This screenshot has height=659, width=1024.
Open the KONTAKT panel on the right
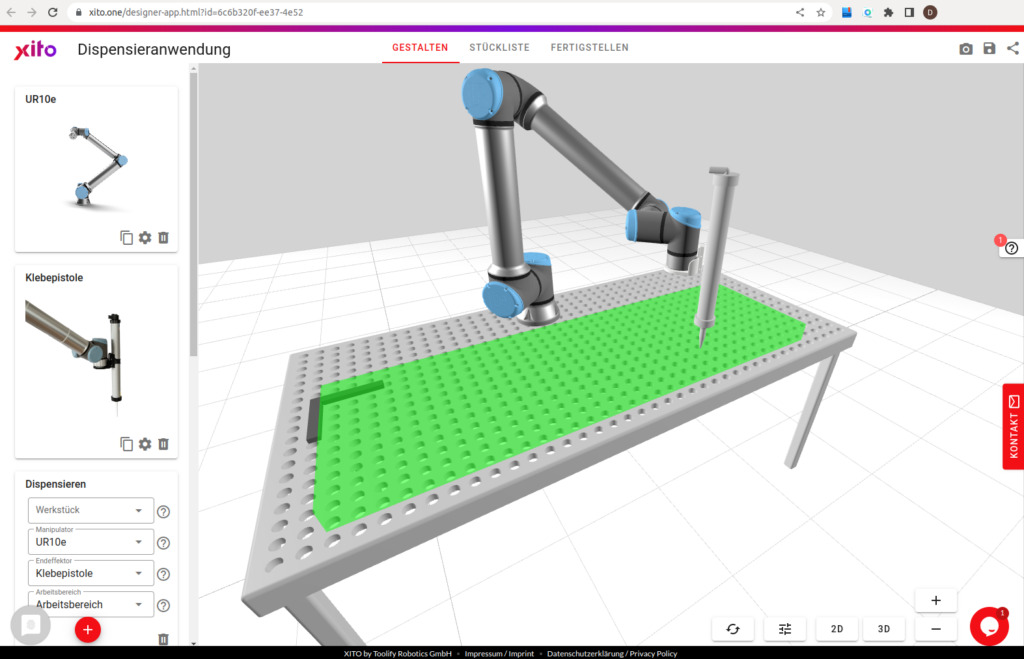tap(1013, 426)
